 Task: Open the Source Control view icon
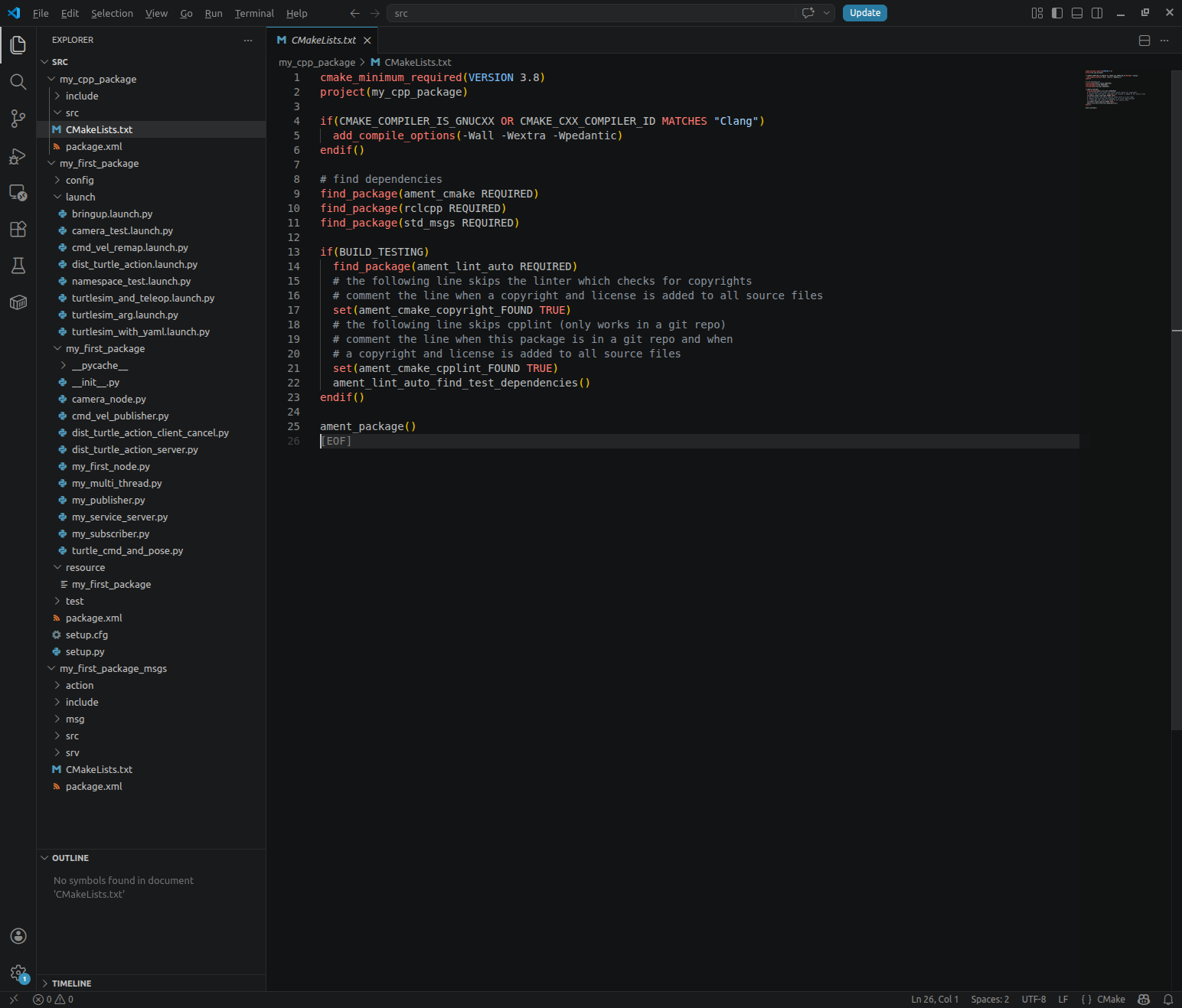coord(18,119)
